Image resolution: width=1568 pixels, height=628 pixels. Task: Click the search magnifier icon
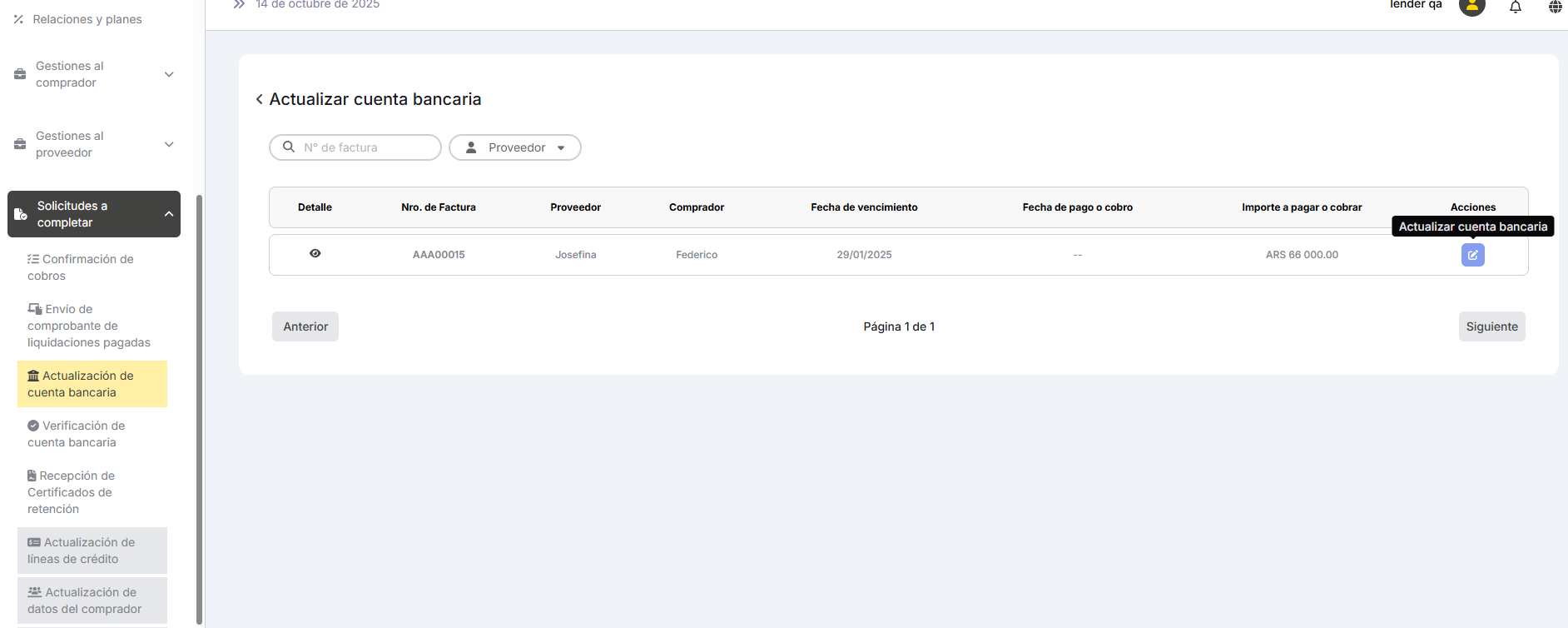tap(289, 147)
